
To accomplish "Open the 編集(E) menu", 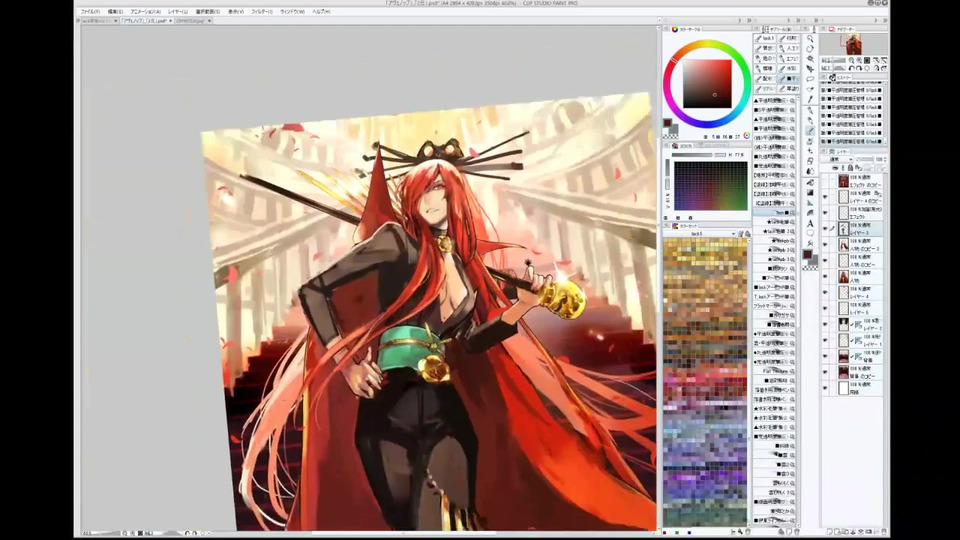I will coord(115,12).
